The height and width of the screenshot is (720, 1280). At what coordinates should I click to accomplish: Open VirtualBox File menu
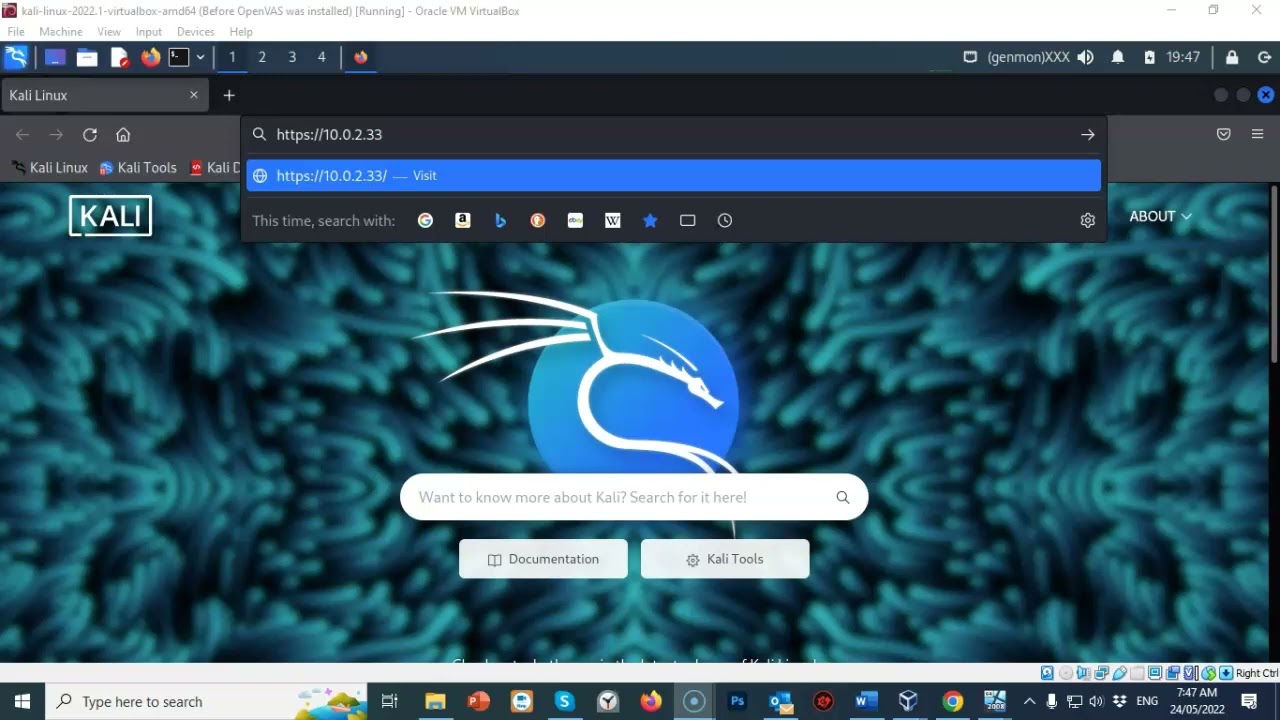click(16, 32)
